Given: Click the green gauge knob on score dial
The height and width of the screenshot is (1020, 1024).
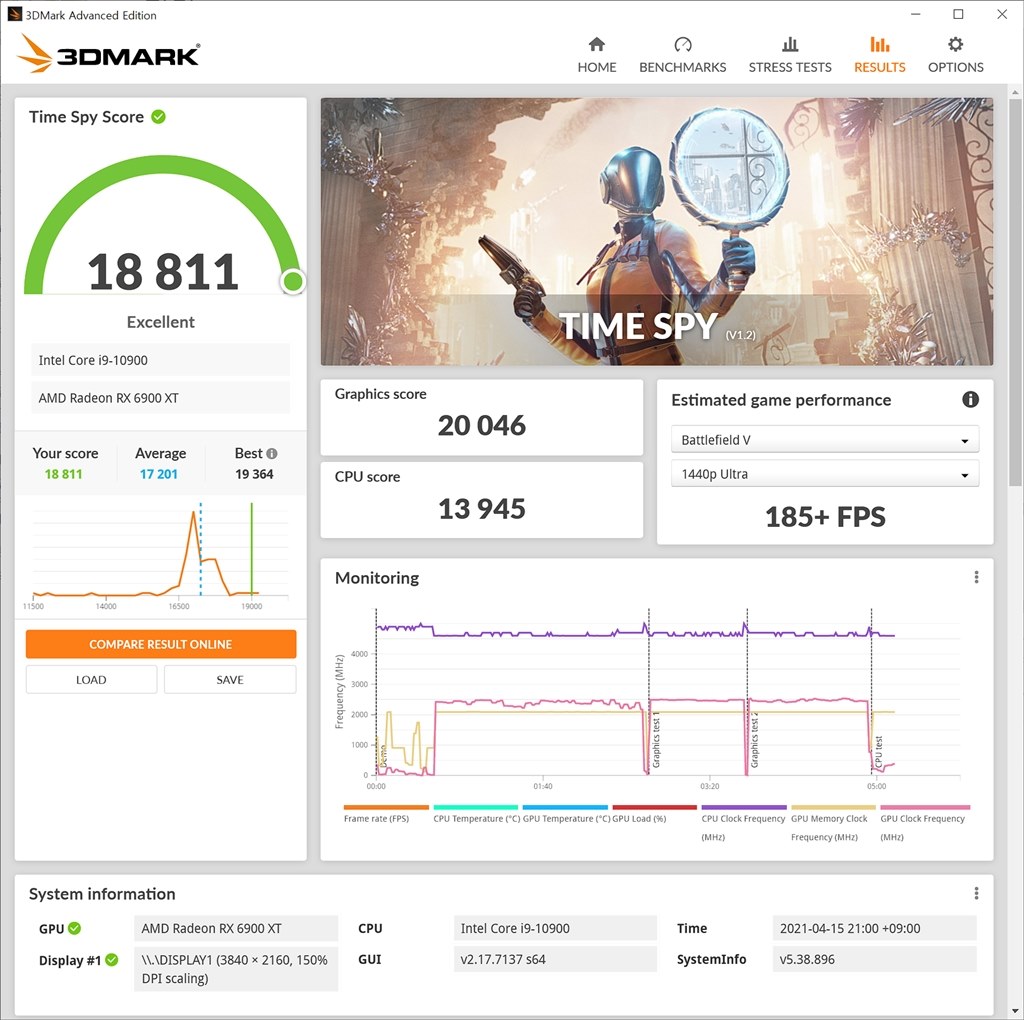Looking at the screenshot, I should point(293,281).
